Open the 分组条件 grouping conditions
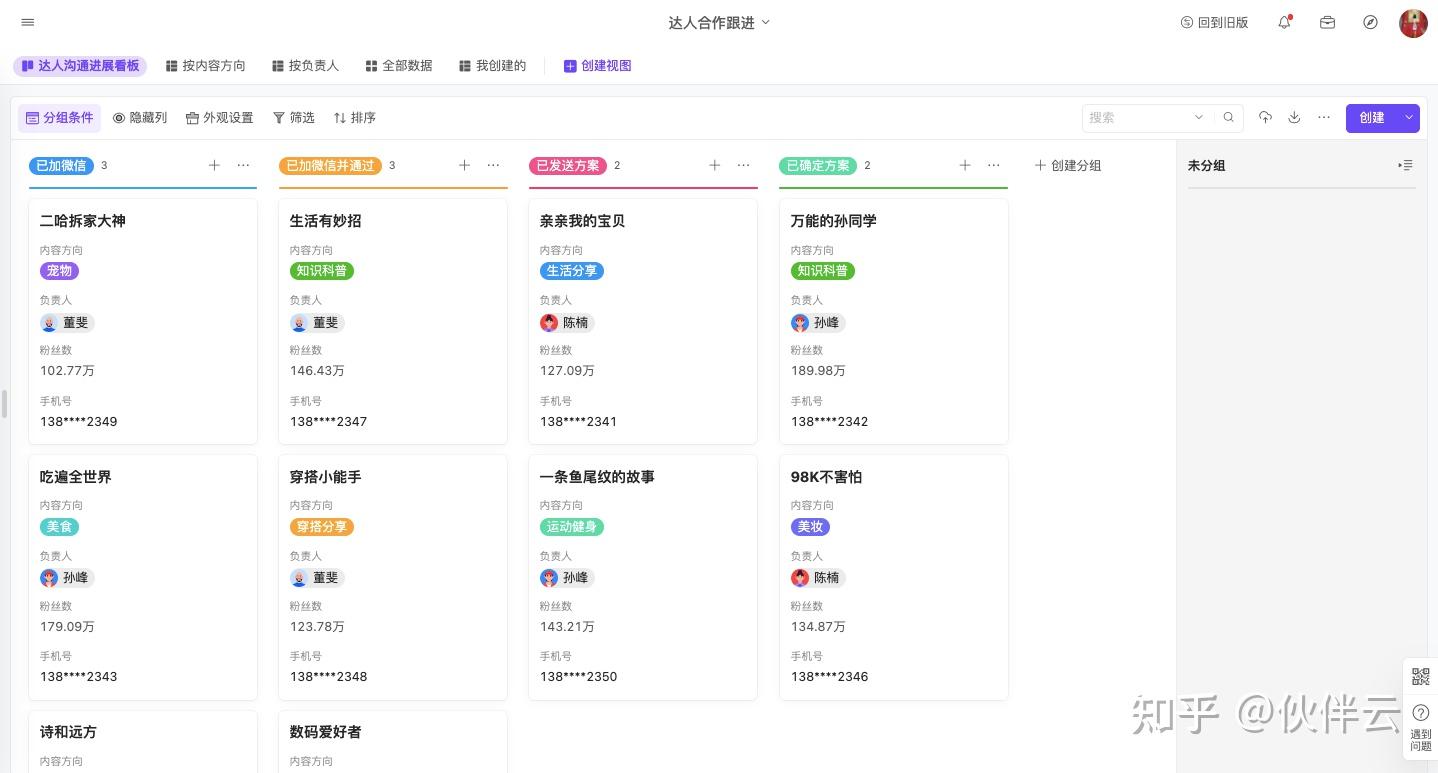 59,117
